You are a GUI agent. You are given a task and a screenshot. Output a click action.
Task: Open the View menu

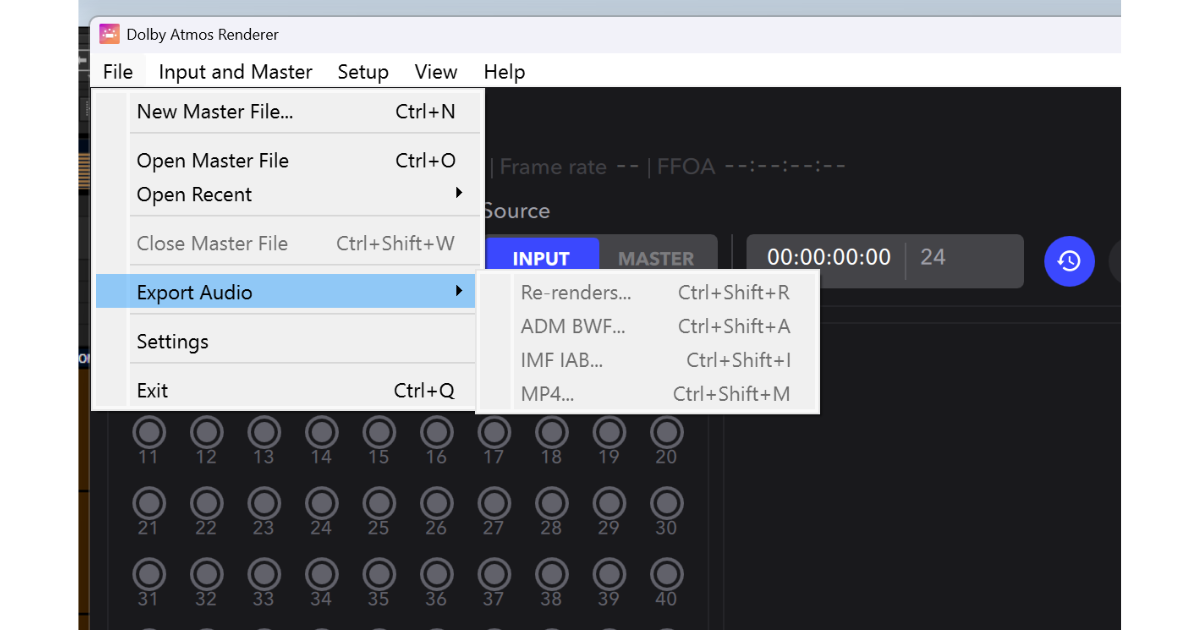(x=435, y=71)
